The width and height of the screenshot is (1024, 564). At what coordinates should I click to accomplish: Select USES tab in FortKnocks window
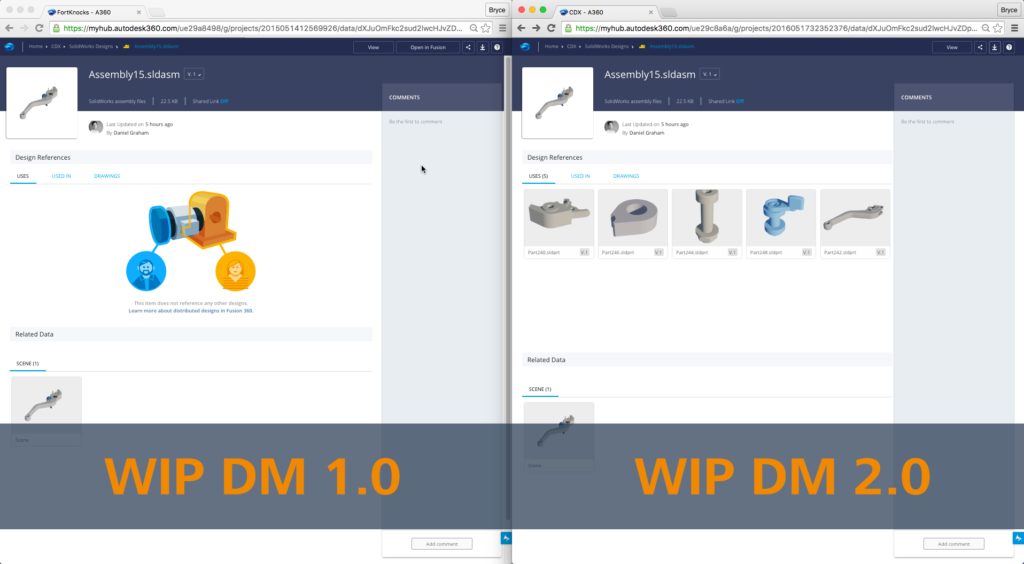point(23,176)
